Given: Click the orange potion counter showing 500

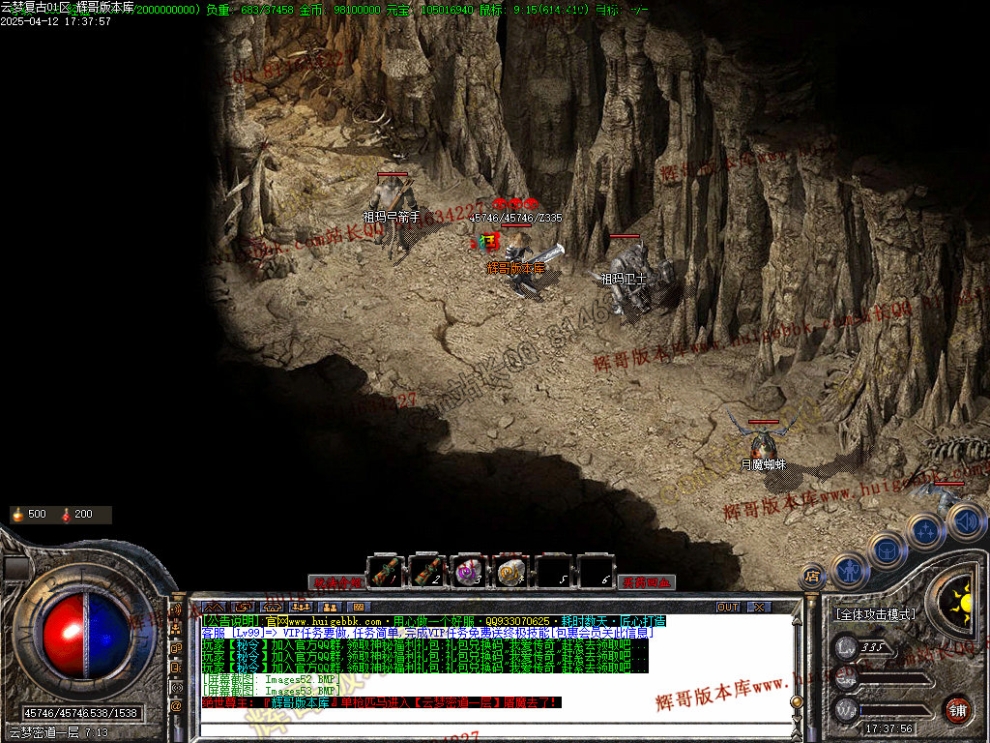Looking at the screenshot, I should click(30, 514).
